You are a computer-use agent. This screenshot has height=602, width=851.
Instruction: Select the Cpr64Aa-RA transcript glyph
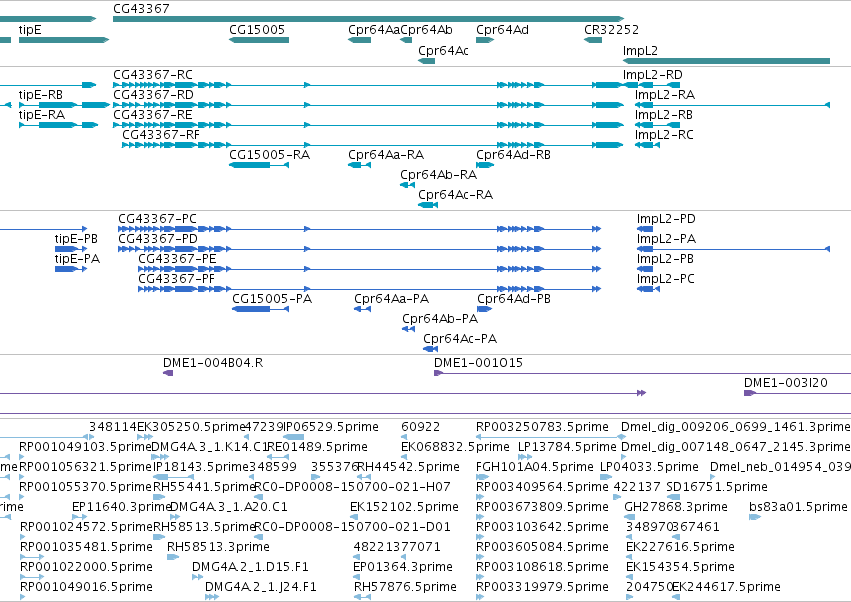[x=359, y=164]
